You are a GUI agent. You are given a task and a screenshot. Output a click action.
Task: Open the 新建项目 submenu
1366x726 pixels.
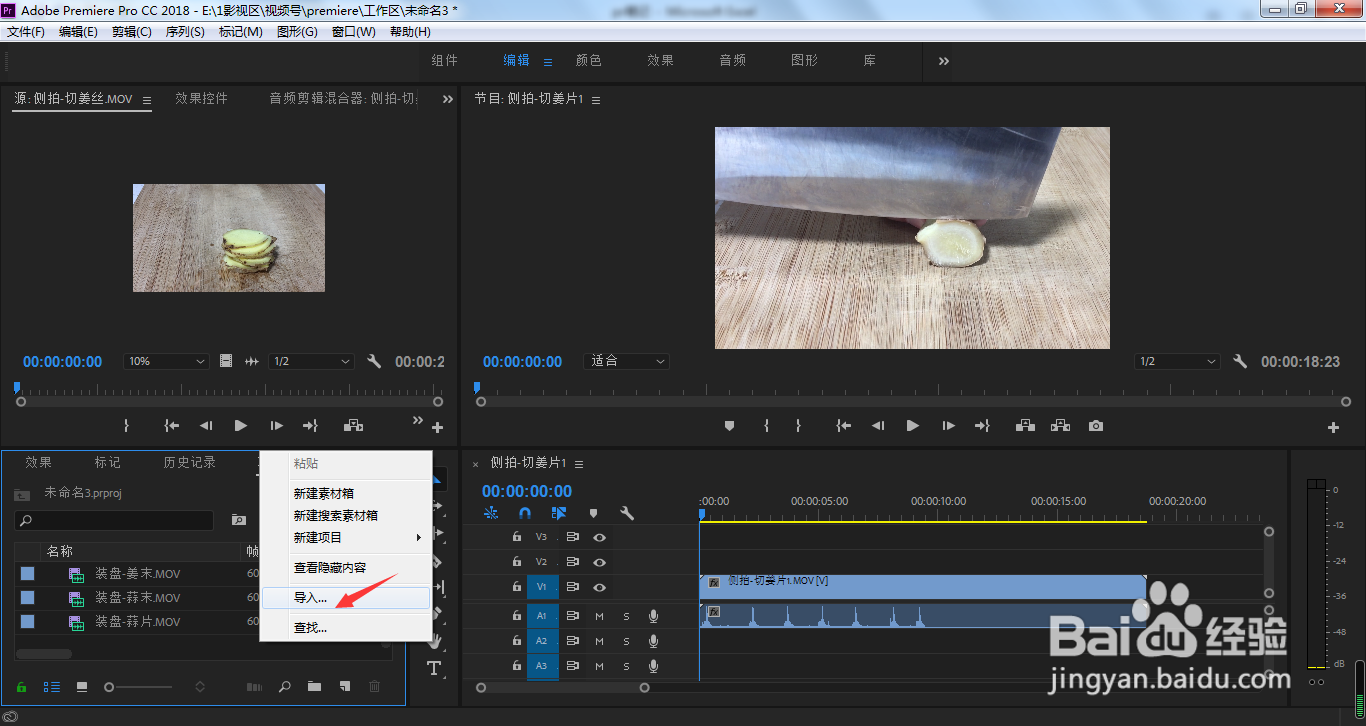pyautogui.click(x=345, y=538)
